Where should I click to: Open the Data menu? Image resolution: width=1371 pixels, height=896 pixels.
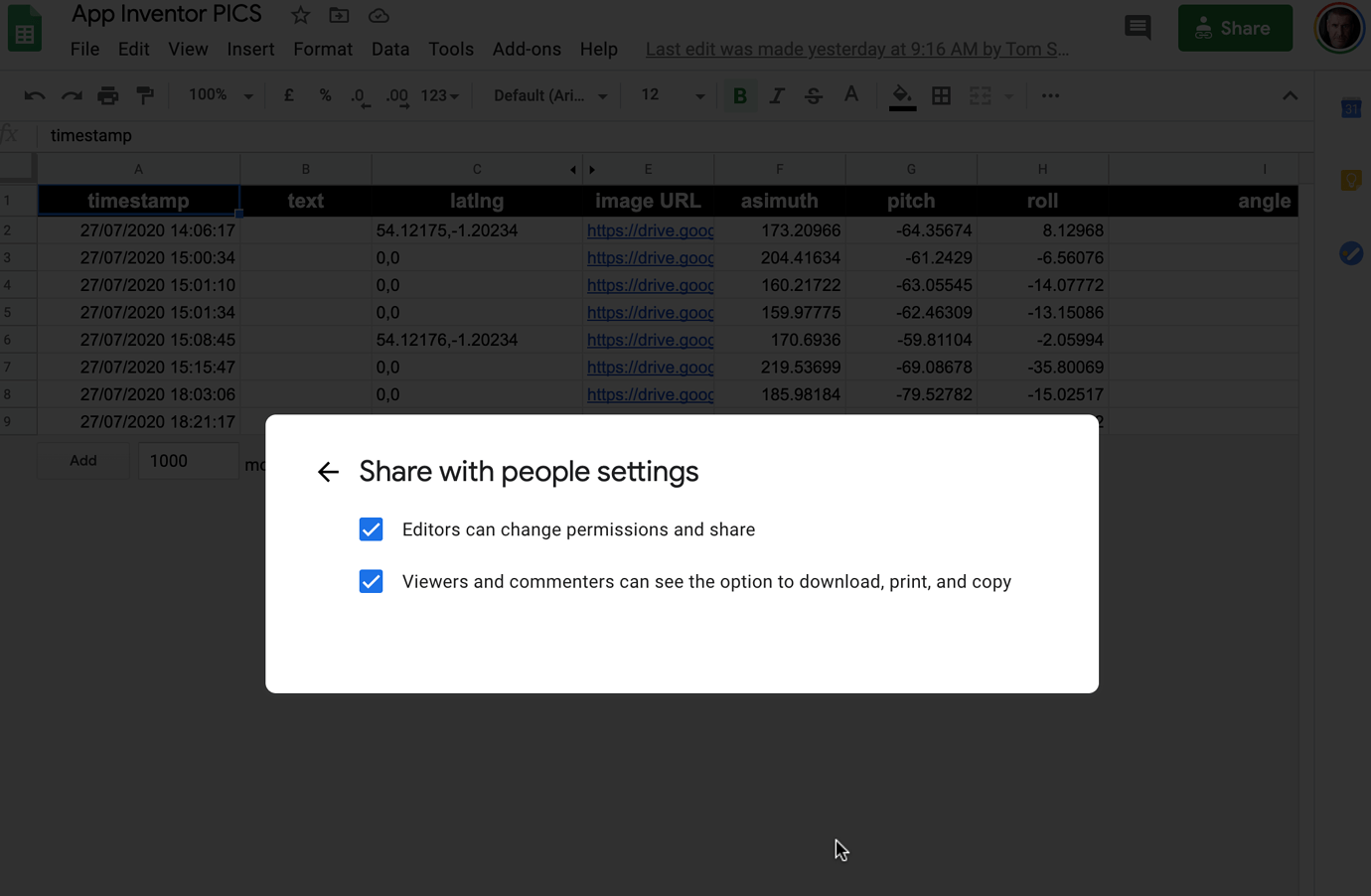coord(389,49)
